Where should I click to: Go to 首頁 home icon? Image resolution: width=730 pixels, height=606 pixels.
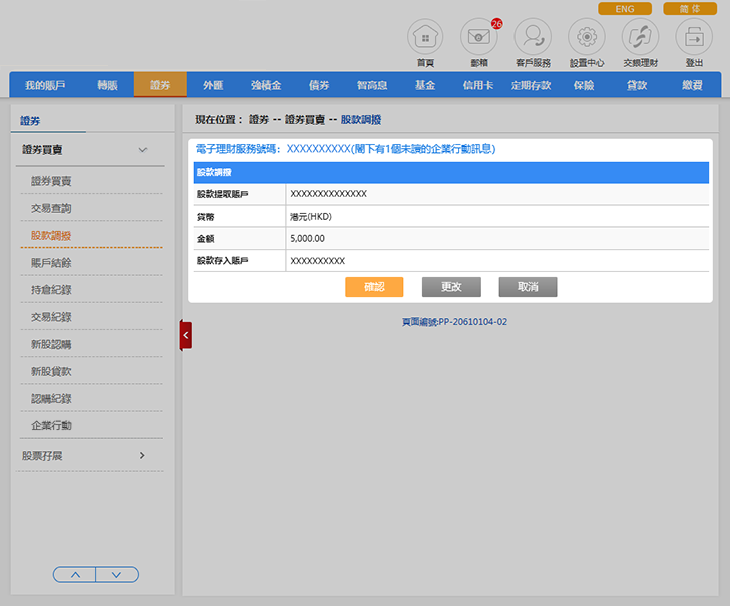(x=425, y=38)
